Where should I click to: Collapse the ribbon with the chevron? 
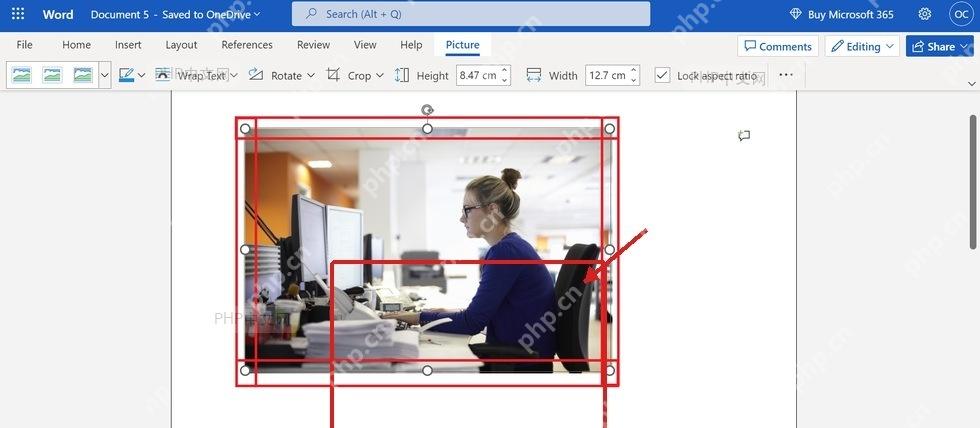[x=971, y=83]
